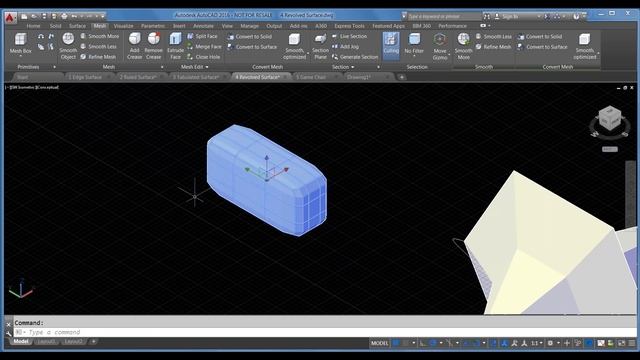Click Convert to Solid beside Split Face

point(250,36)
